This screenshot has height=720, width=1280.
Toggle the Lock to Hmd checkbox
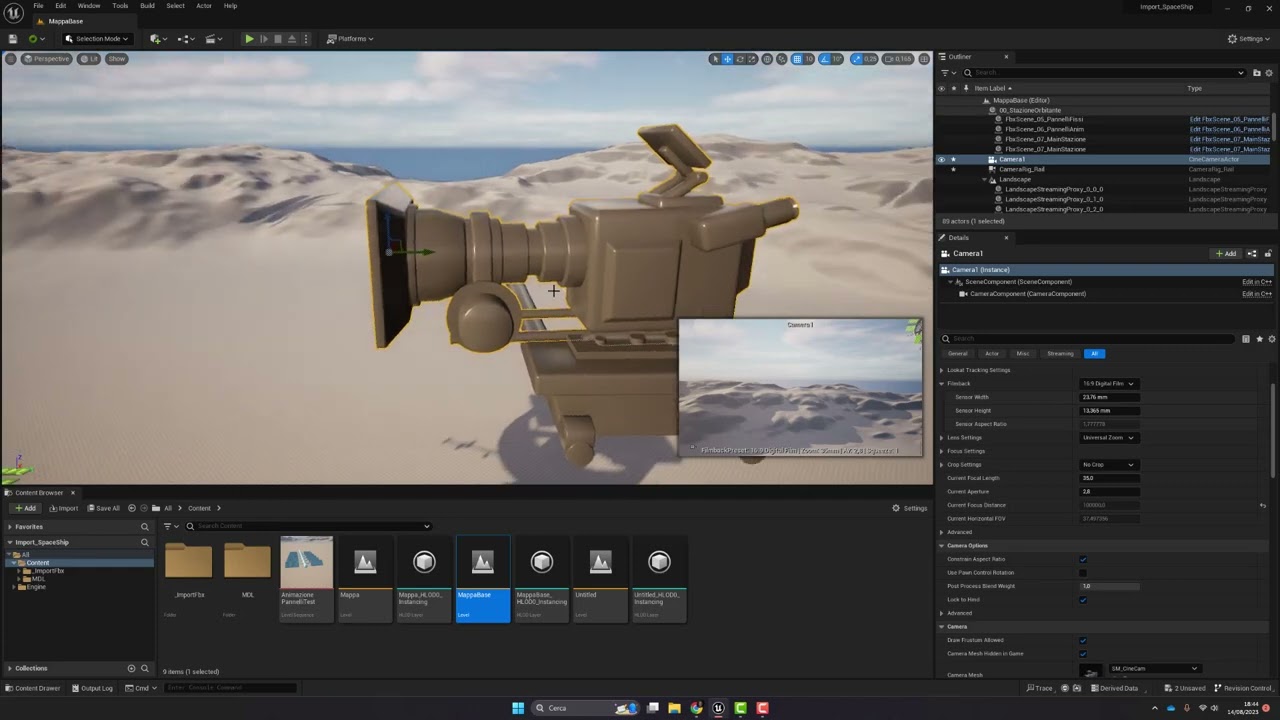point(1083,600)
